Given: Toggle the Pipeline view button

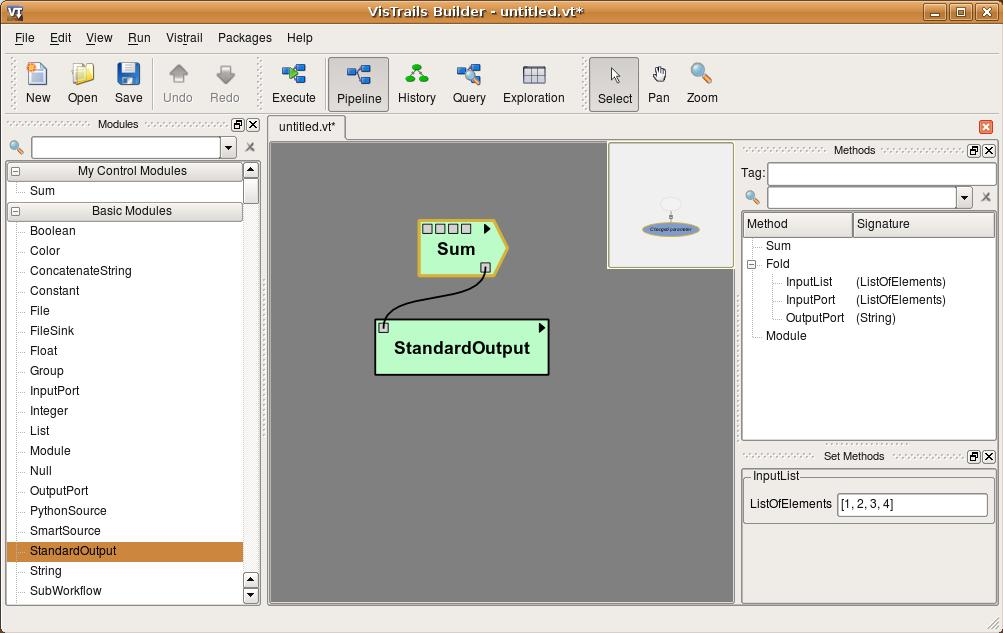Looking at the screenshot, I should pos(358,84).
